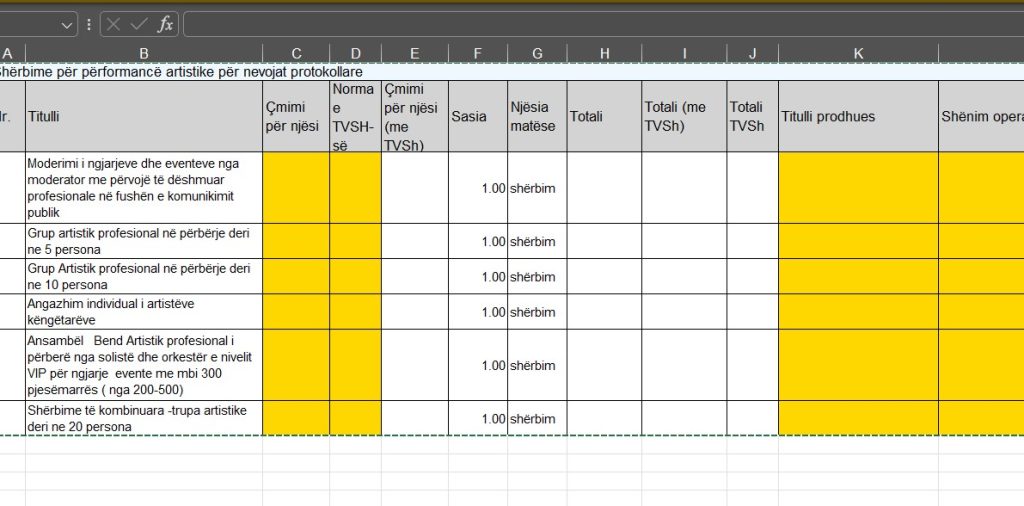This screenshot has height=506, width=1024.
Task: Select the "Angazhim individual i artistëve këngëtarëve" cell
Action: coord(144,311)
